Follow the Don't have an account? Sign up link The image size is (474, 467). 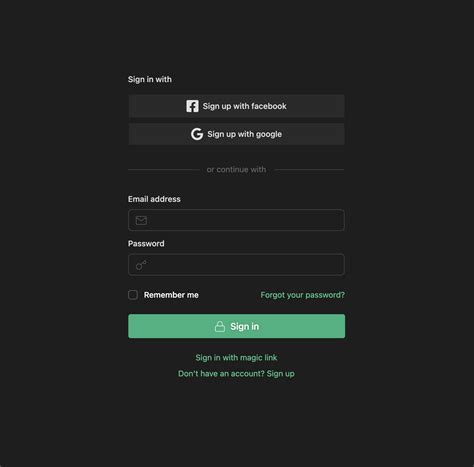(x=236, y=374)
